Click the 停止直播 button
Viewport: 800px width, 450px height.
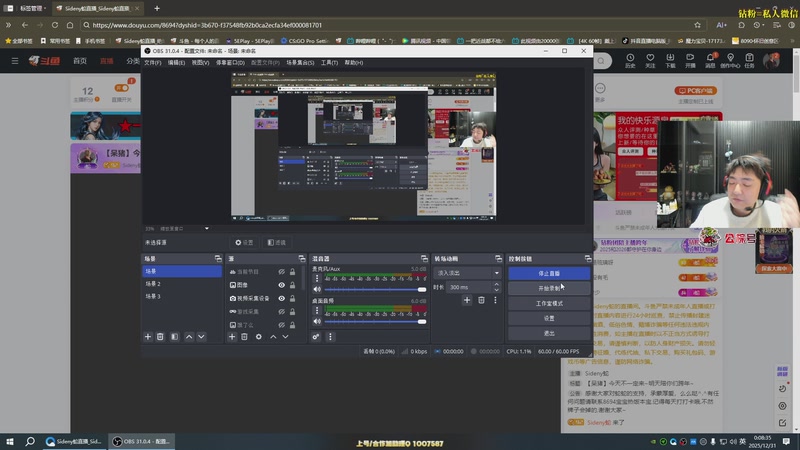pyautogui.click(x=549, y=273)
